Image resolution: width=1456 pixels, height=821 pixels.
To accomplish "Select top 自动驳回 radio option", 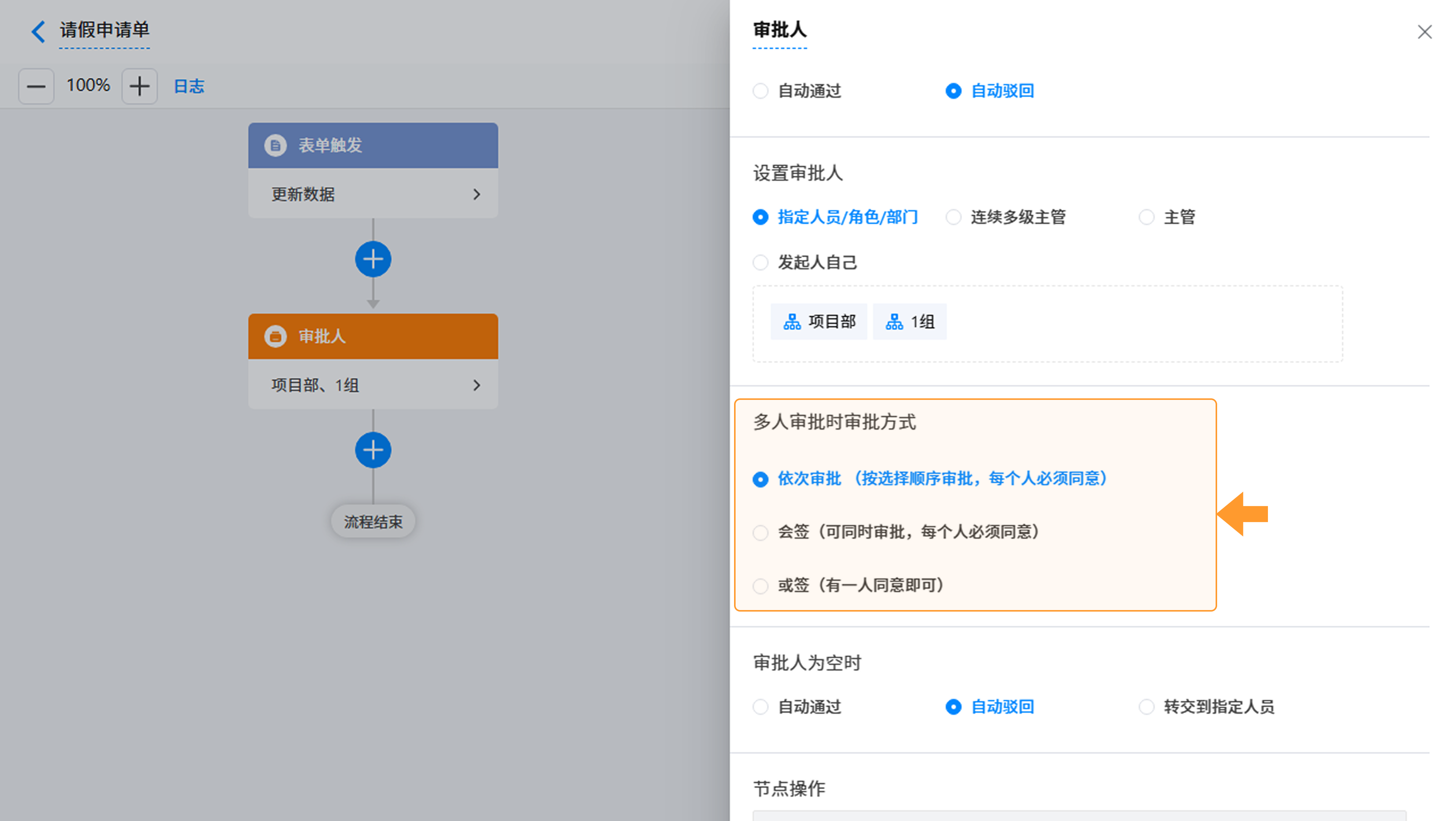I will pyautogui.click(x=990, y=91).
